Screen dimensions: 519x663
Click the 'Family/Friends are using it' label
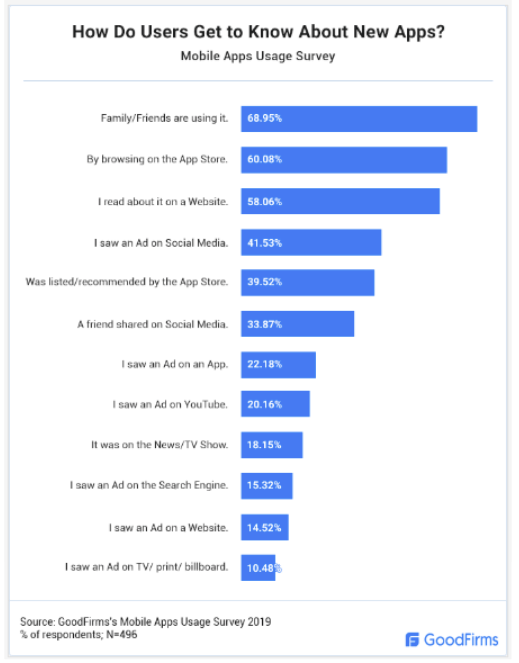tap(165, 118)
